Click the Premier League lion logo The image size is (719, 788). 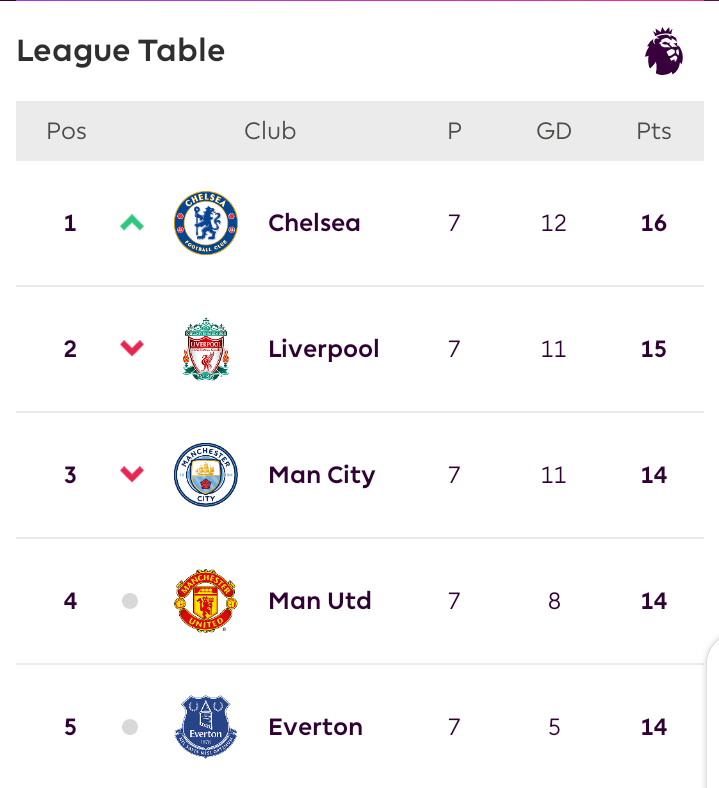click(x=664, y=51)
